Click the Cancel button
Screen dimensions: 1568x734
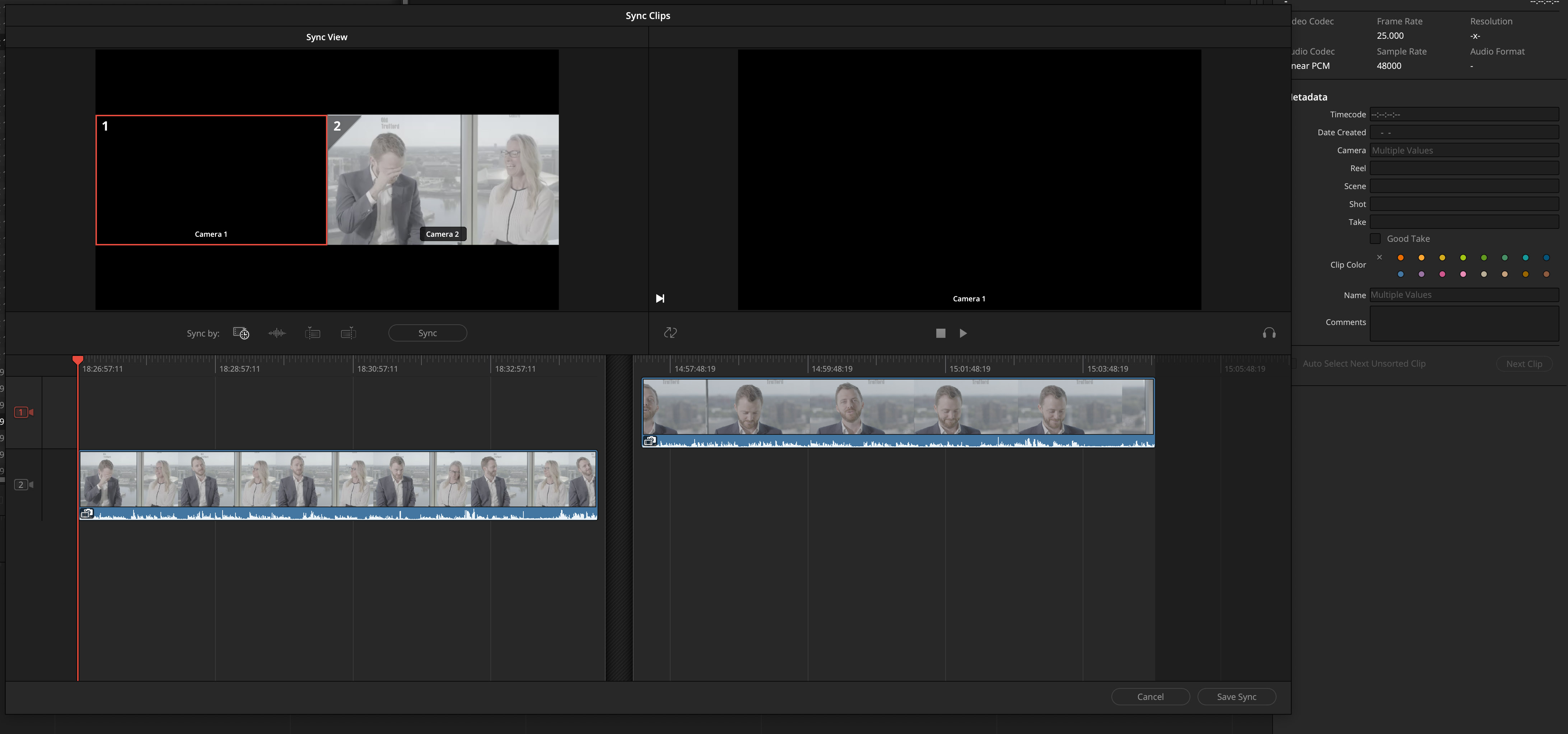pyautogui.click(x=1151, y=696)
